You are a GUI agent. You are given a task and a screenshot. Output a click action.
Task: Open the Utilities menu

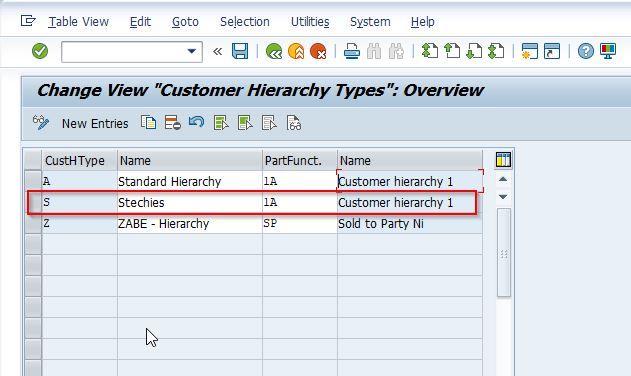310,21
